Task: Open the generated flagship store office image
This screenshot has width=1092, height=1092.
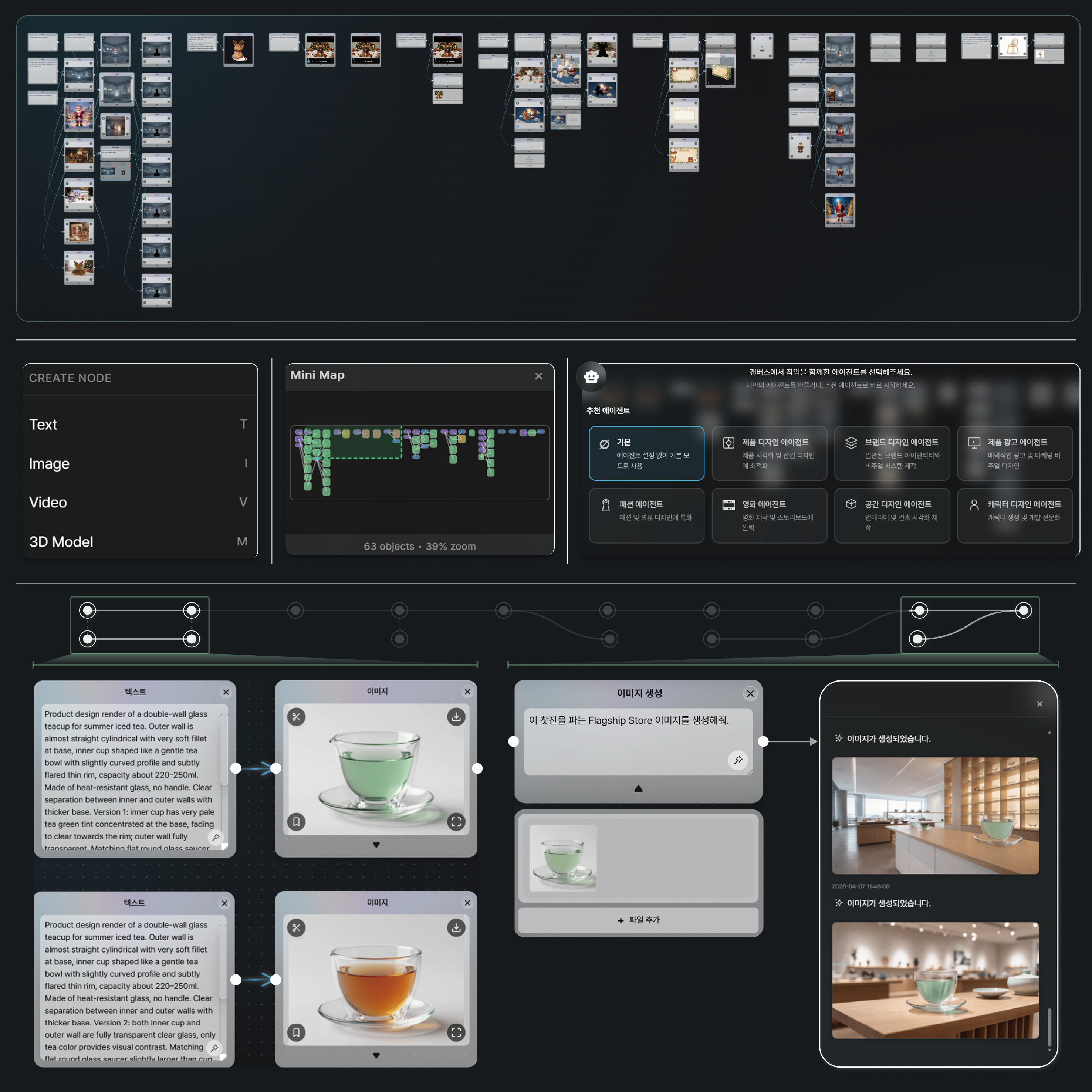Action: click(935, 815)
